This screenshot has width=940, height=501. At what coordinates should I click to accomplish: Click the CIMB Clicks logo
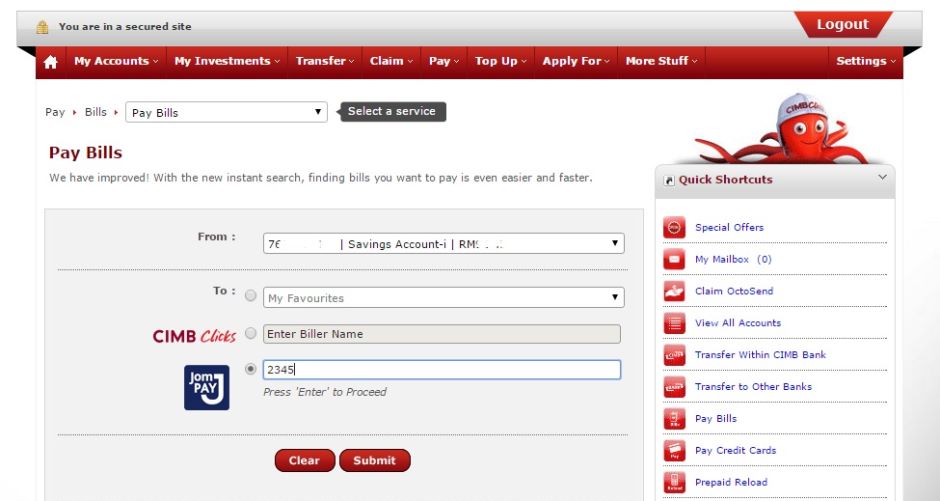click(194, 336)
